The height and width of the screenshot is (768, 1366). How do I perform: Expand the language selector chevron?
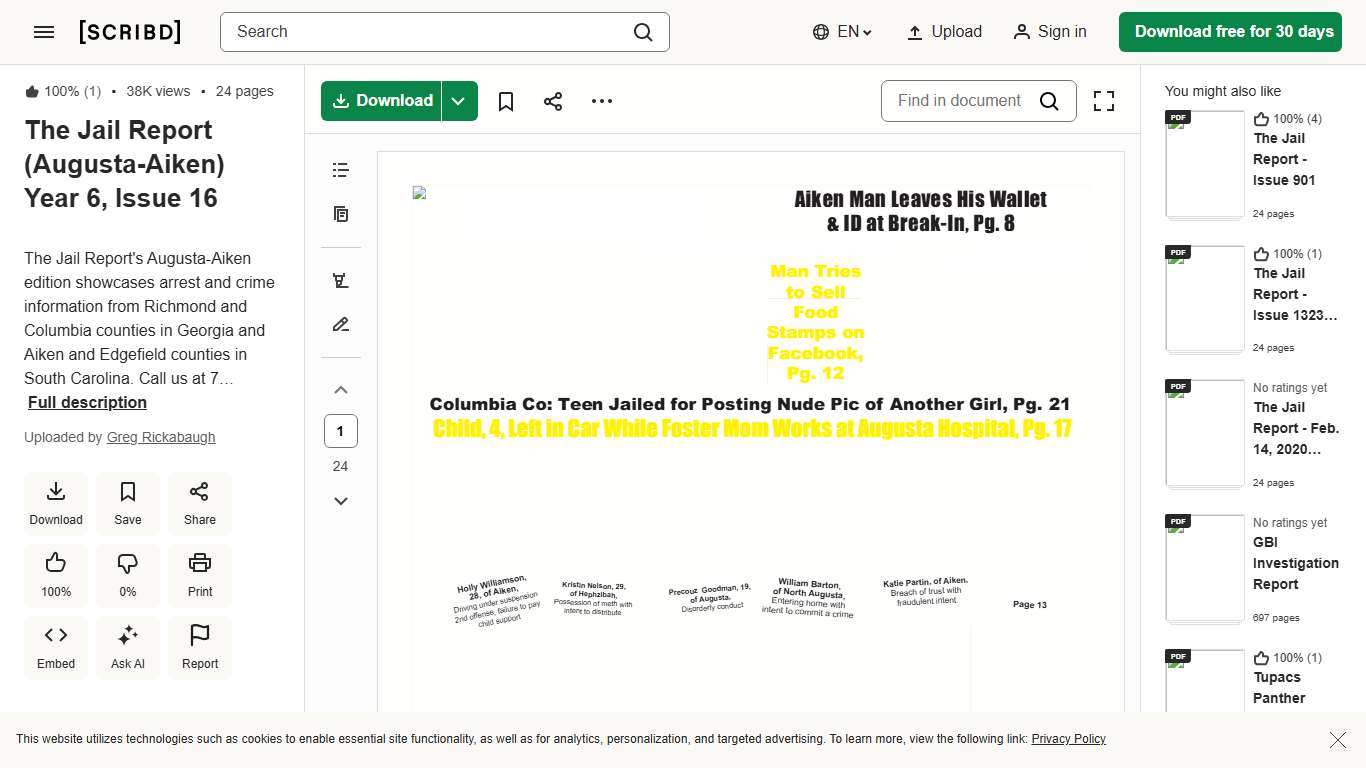click(x=866, y=32)
